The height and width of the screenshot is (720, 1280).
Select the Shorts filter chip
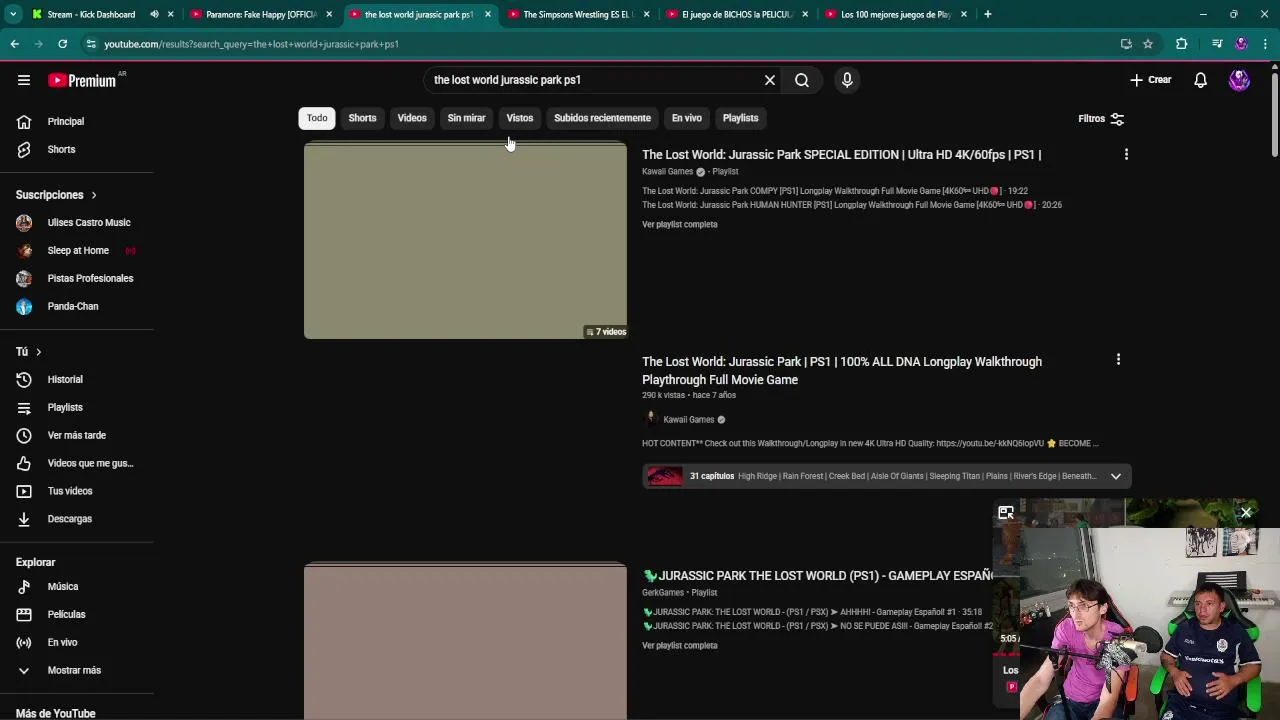362,118
